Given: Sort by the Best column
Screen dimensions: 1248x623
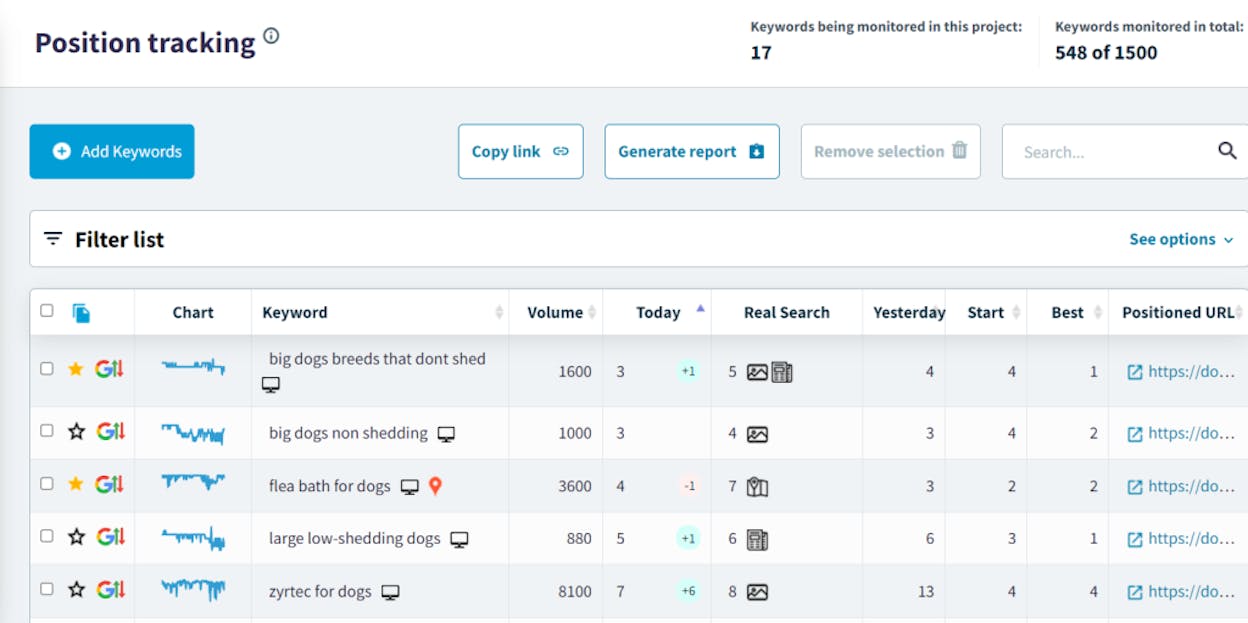Looking at the screenshot, I should [1067, 312].
